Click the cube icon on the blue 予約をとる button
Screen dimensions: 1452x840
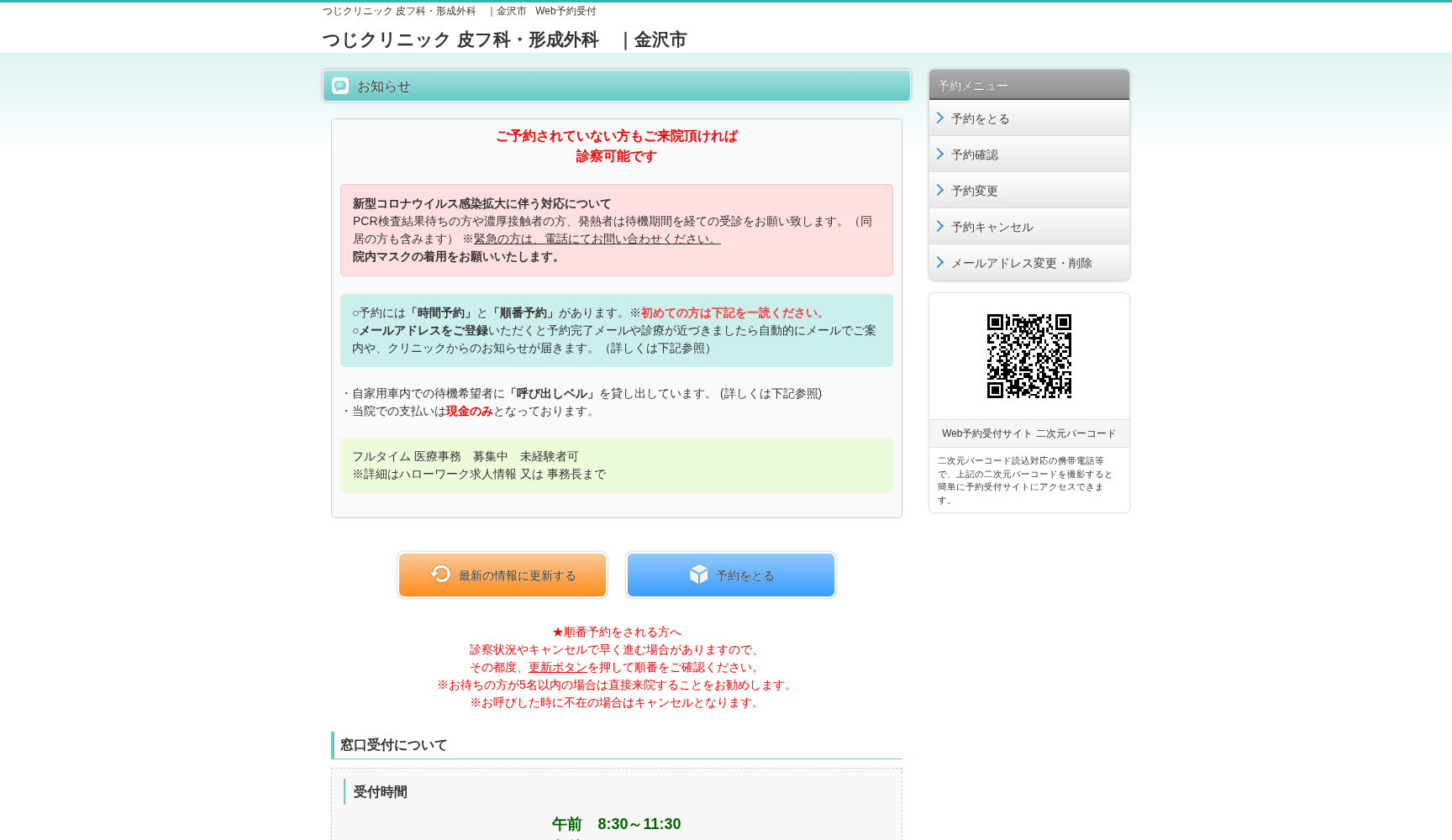(696, 575)
